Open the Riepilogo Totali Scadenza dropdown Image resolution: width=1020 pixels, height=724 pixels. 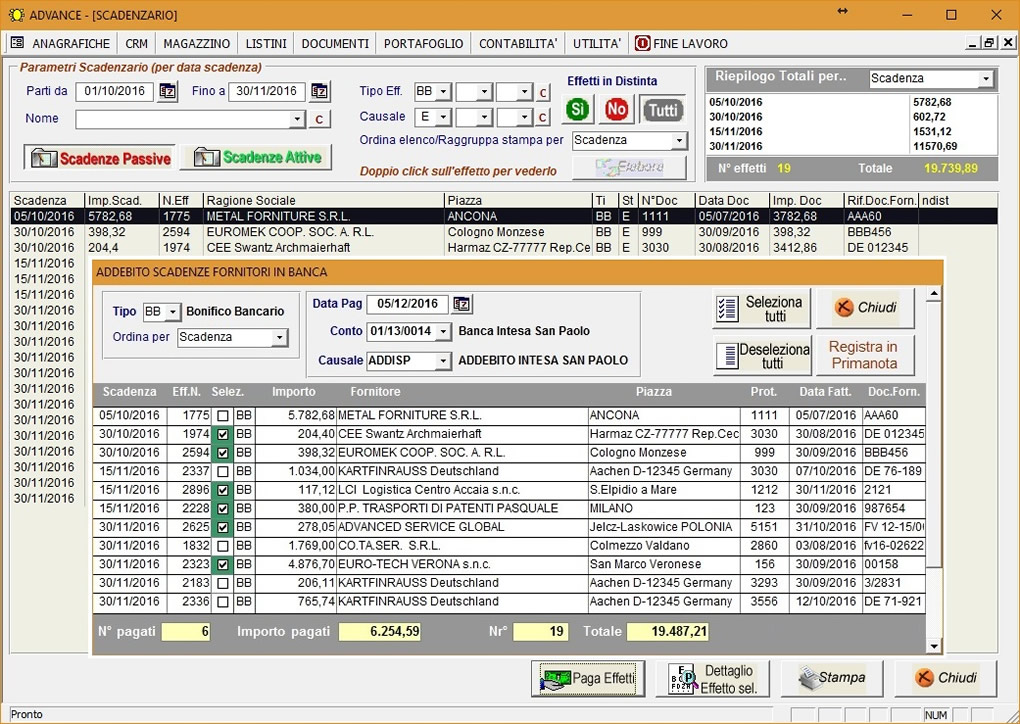[x=986, y=79]
